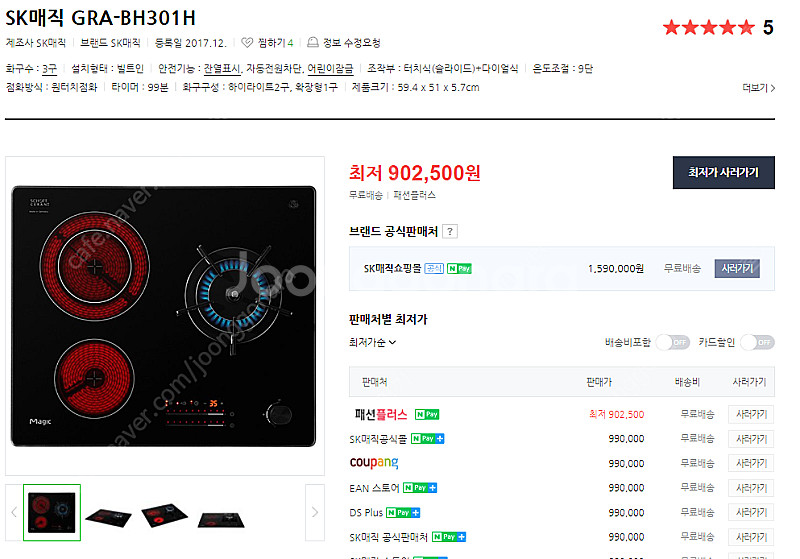This screenshot has width=800, height=559.
Task: Expand specs with 더보기 link
Action: tap(759, 88)
